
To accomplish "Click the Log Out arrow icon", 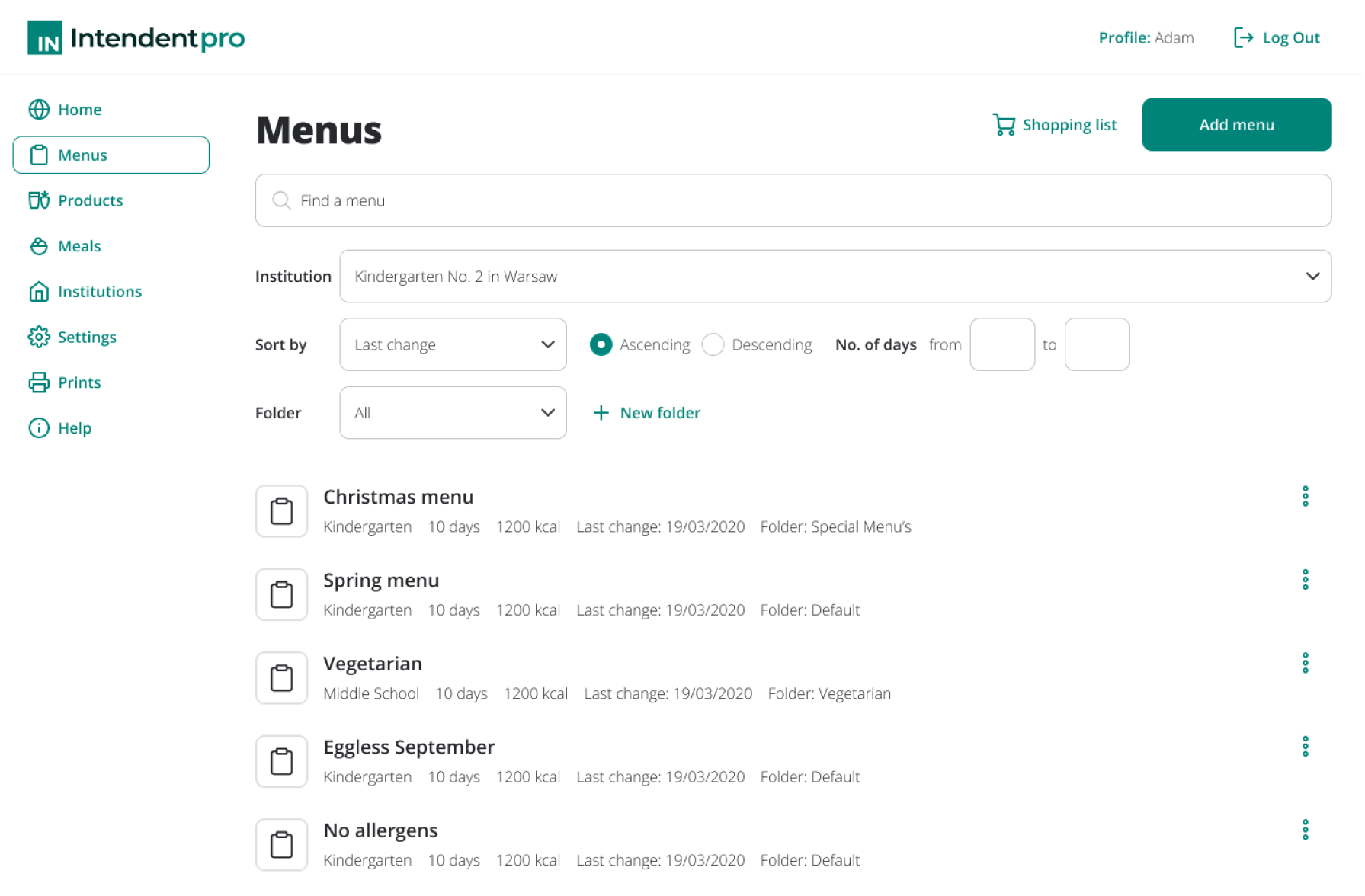I will pos(1243,37).
